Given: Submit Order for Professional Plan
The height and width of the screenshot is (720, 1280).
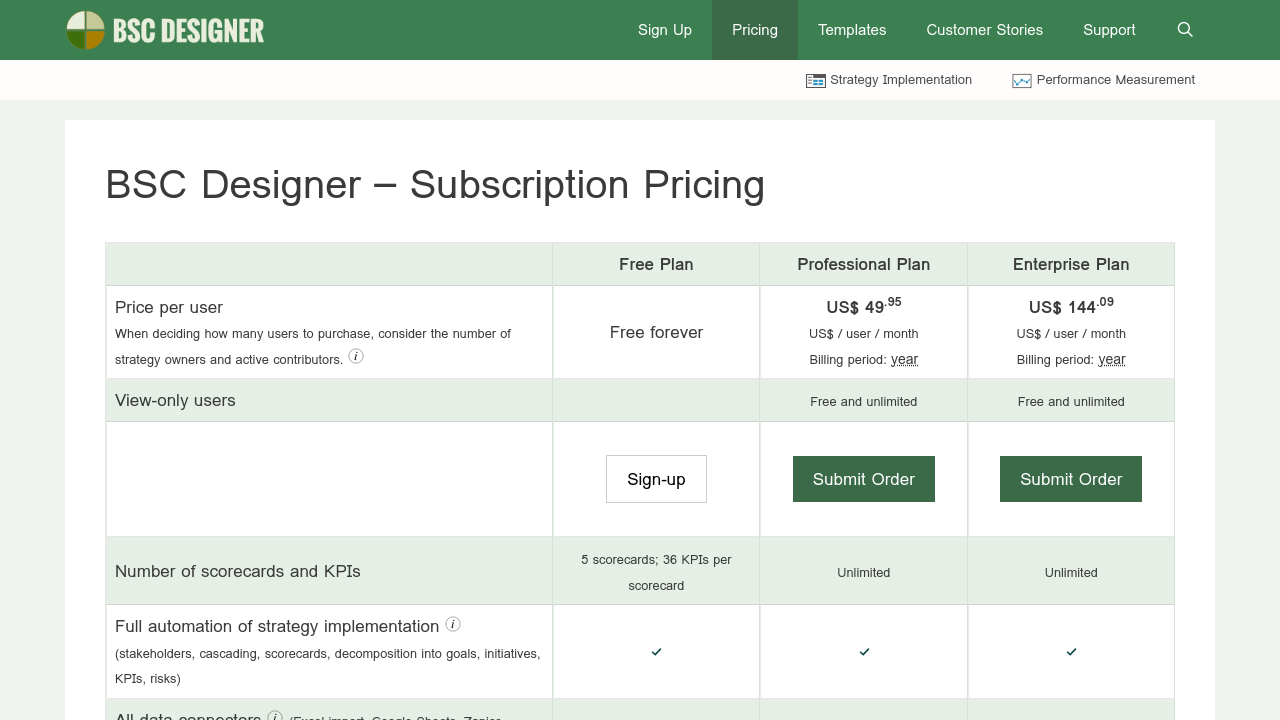Looking at the screenshot, I should (x=864, y=479).
